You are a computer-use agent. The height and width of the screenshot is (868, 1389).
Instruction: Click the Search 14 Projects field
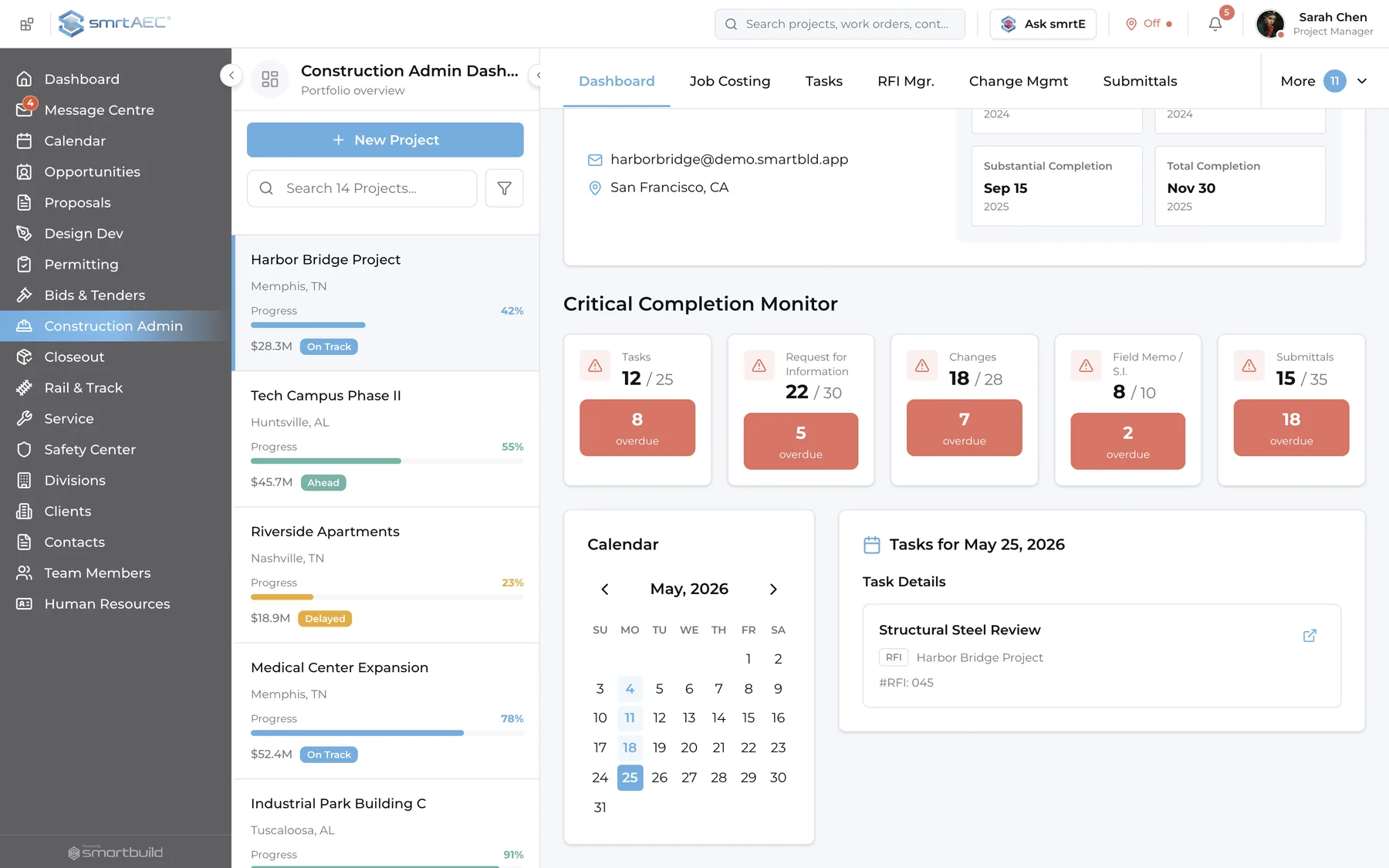pos(362,188)
